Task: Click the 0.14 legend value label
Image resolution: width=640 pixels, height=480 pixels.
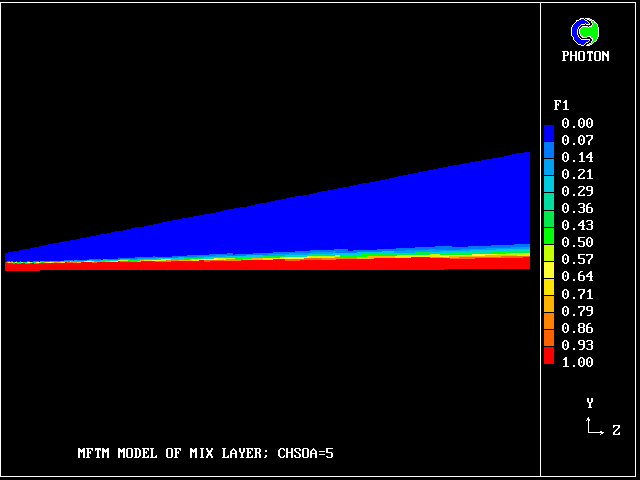Action: pos(578,157)
